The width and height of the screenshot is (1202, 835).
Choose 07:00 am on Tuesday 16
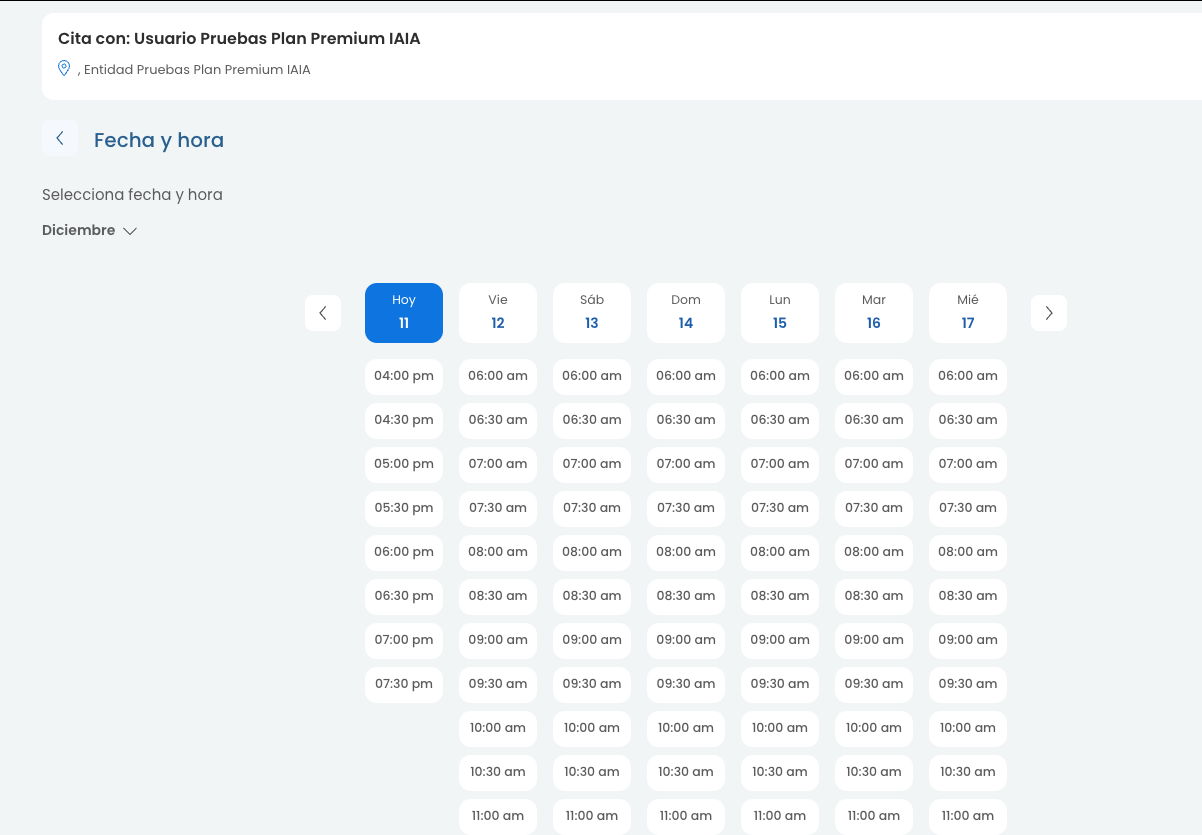[x=874, y=464]
